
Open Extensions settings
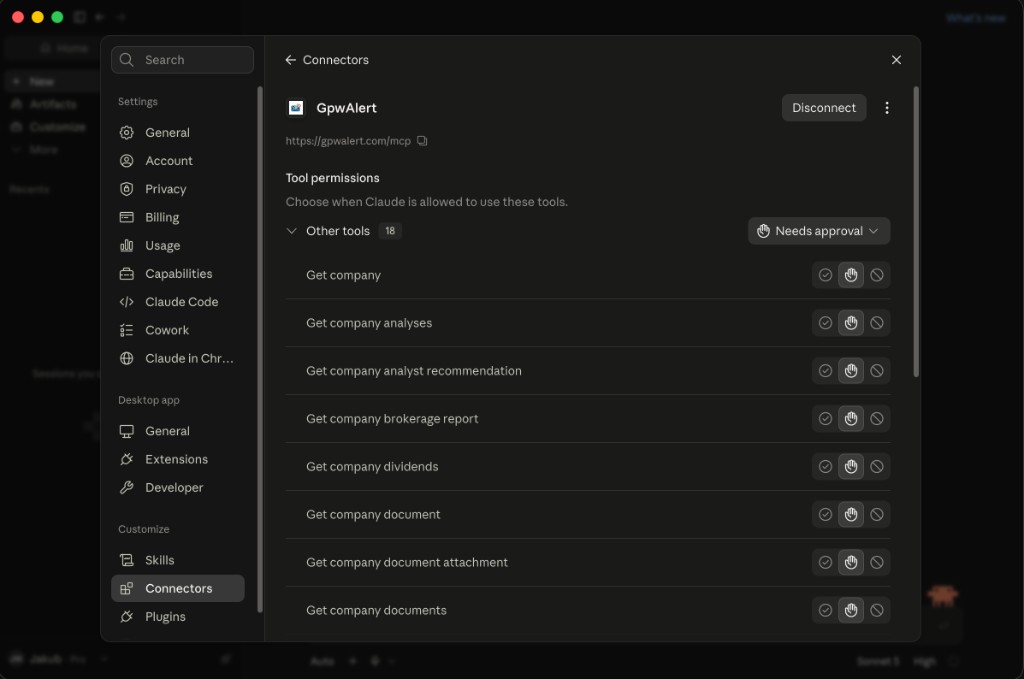click(x=178, y=459)
